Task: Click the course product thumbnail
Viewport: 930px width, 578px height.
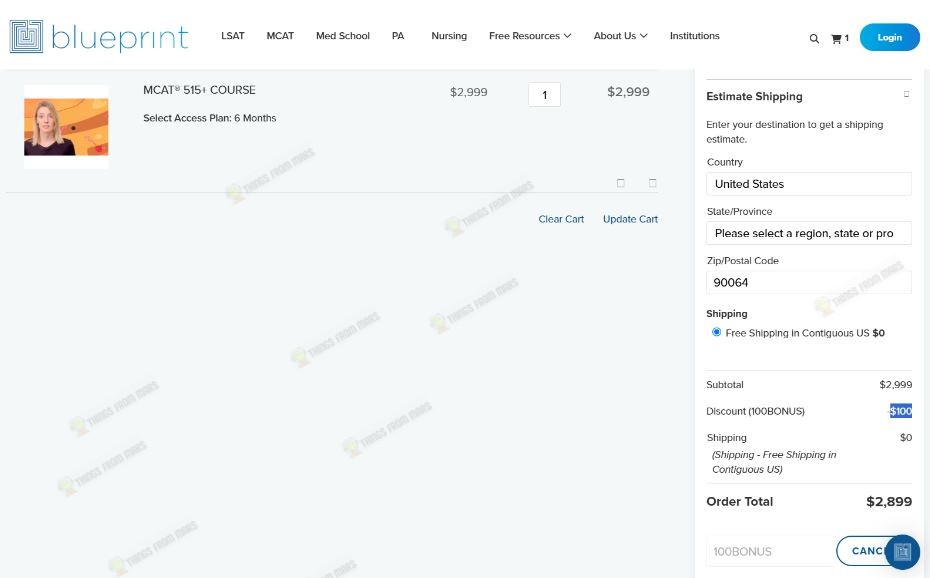Action: pyautogui.click(x=66, y=127)
